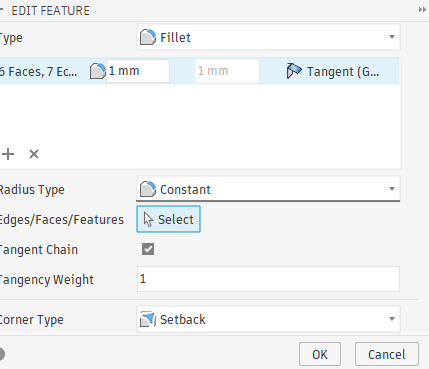
Task: Open the Corner Type Setback dropdown
Action: pos(268,319)
